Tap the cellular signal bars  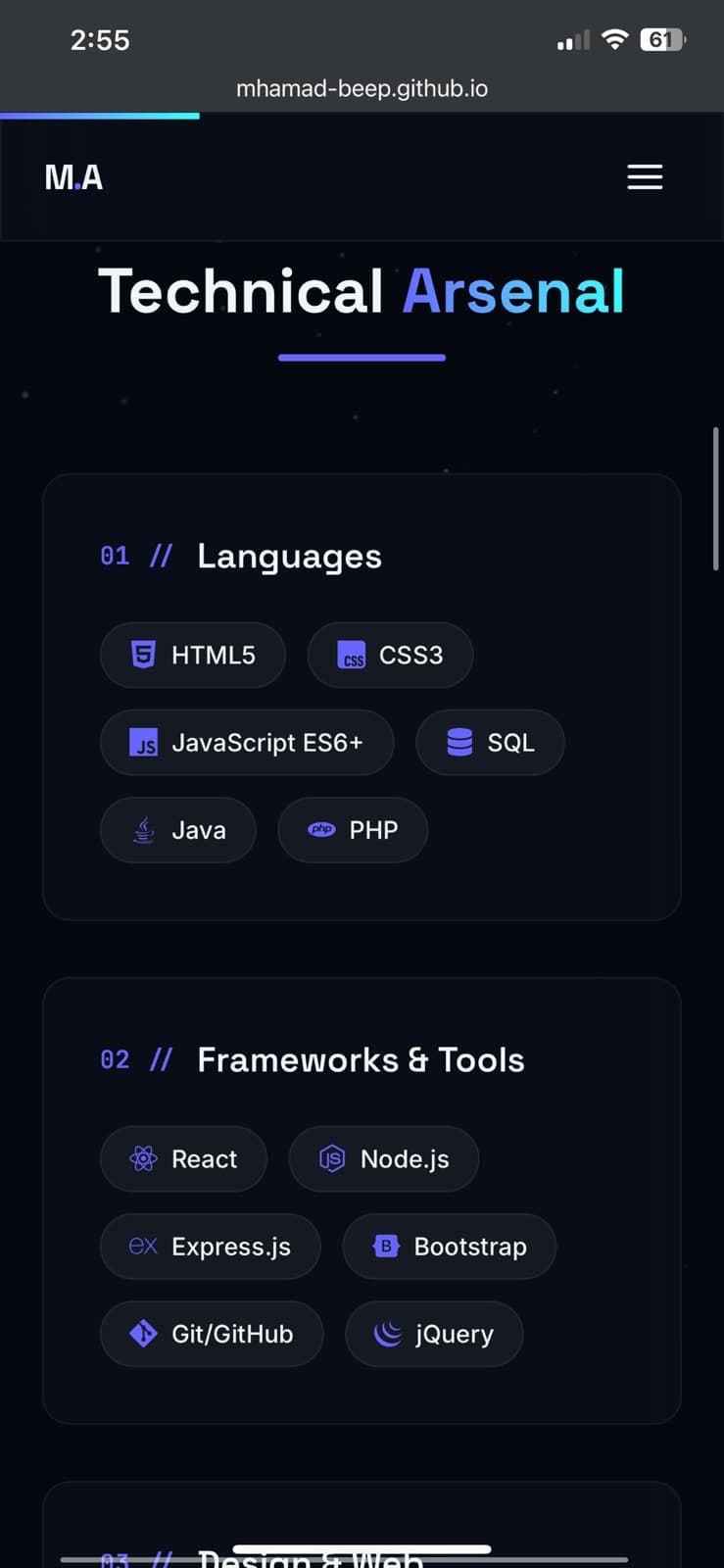coord(573,40)
